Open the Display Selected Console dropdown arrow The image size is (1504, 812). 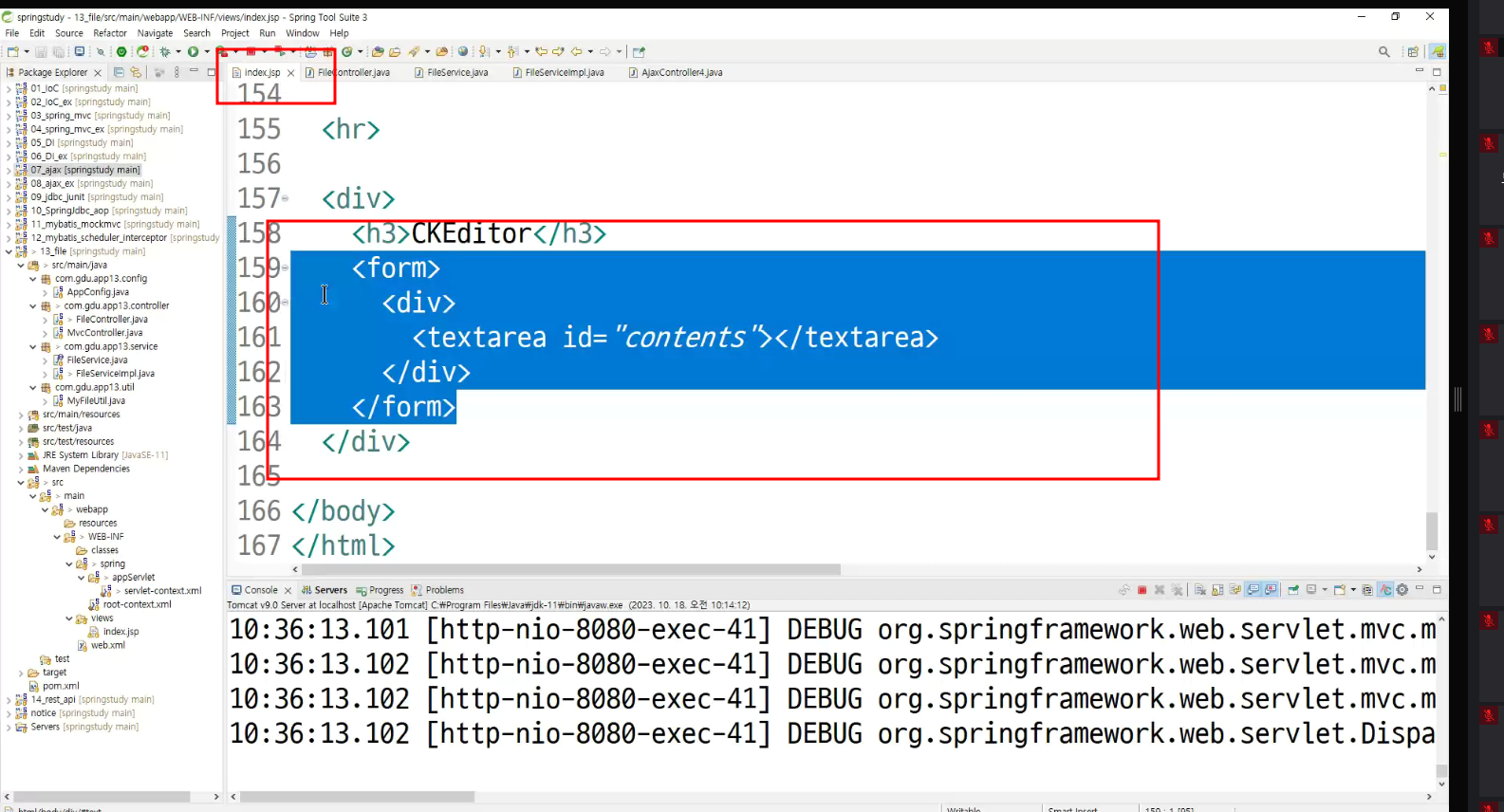[x=1325, y=589]
